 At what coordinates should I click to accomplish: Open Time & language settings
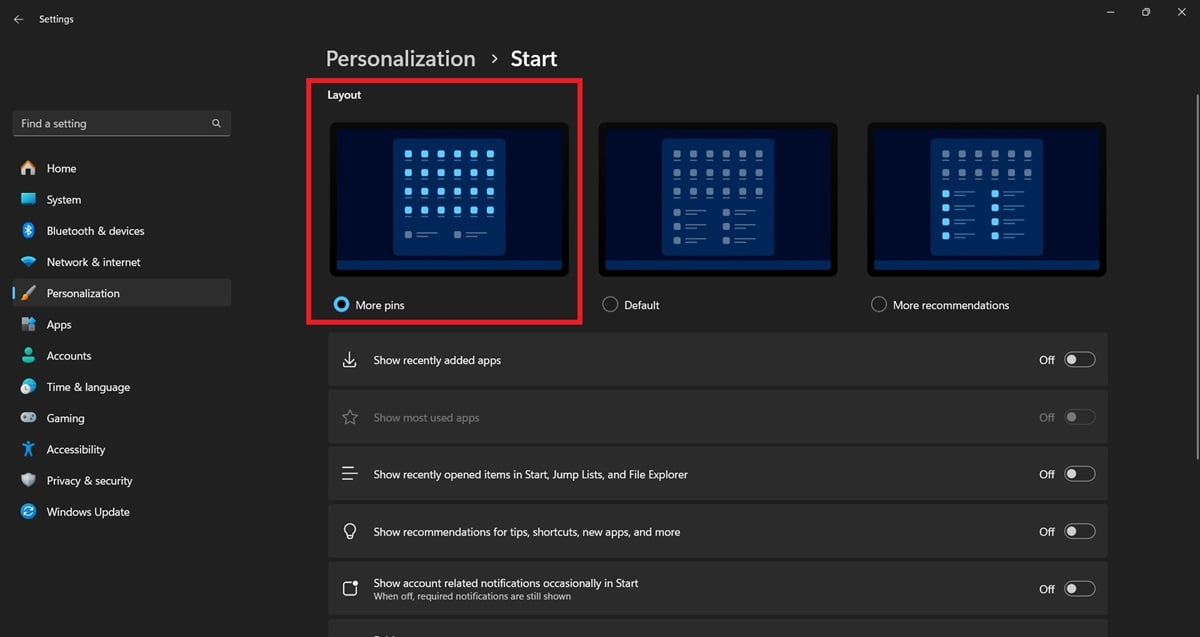click(x=122, y=387)
